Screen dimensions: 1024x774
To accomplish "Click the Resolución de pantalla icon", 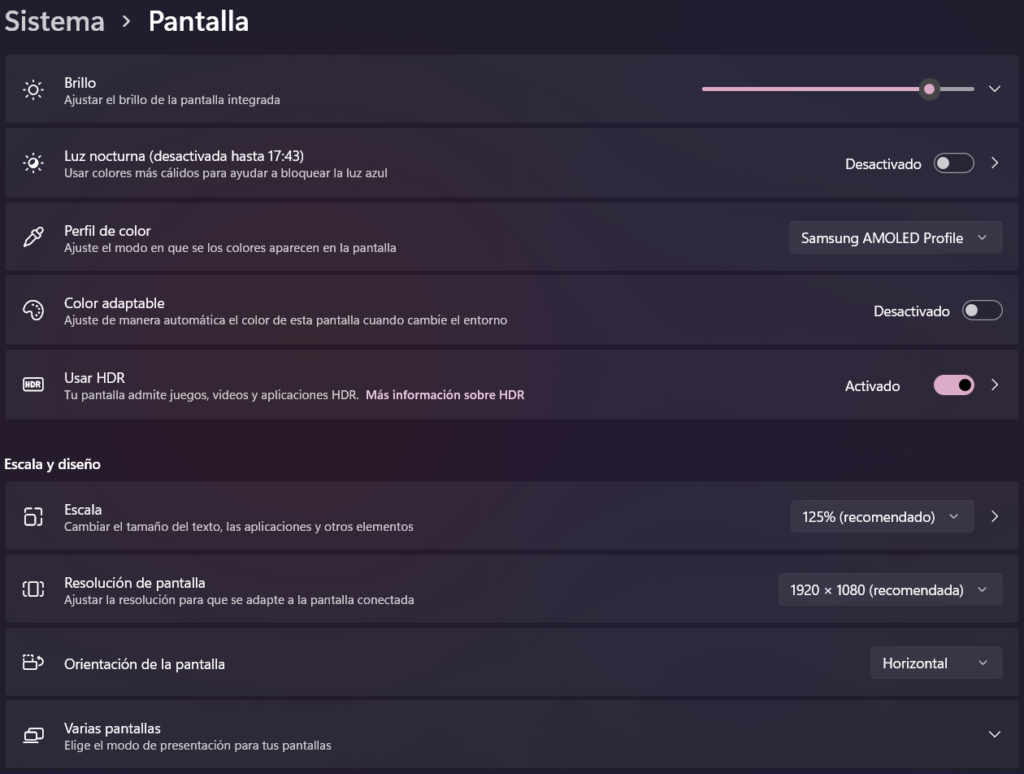I will [34, 590].
